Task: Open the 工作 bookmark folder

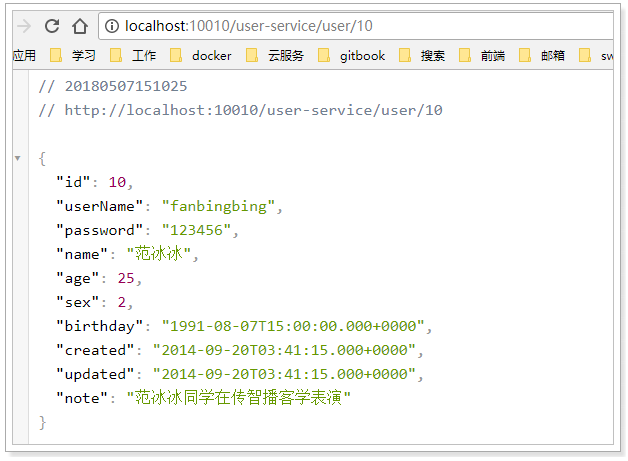Action: pyautogui.click(x=133, y=55)
